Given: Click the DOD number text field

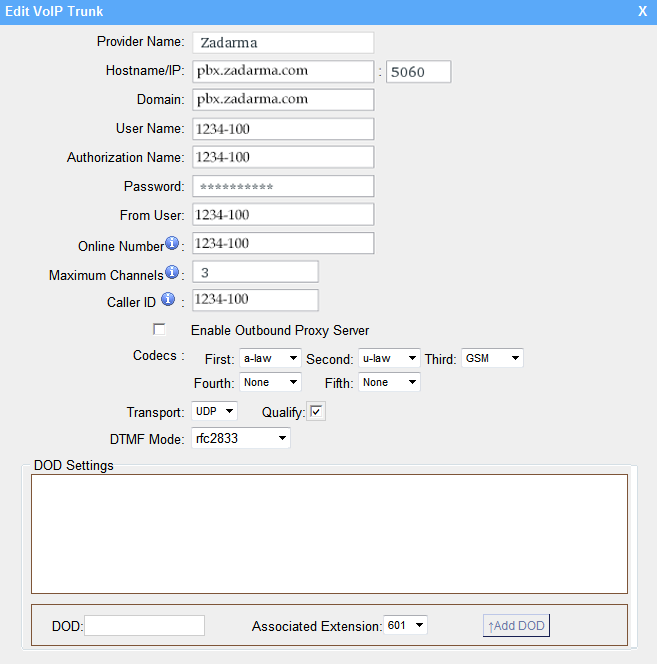Looking at the screenshot, I should click(x=145, y=625).
